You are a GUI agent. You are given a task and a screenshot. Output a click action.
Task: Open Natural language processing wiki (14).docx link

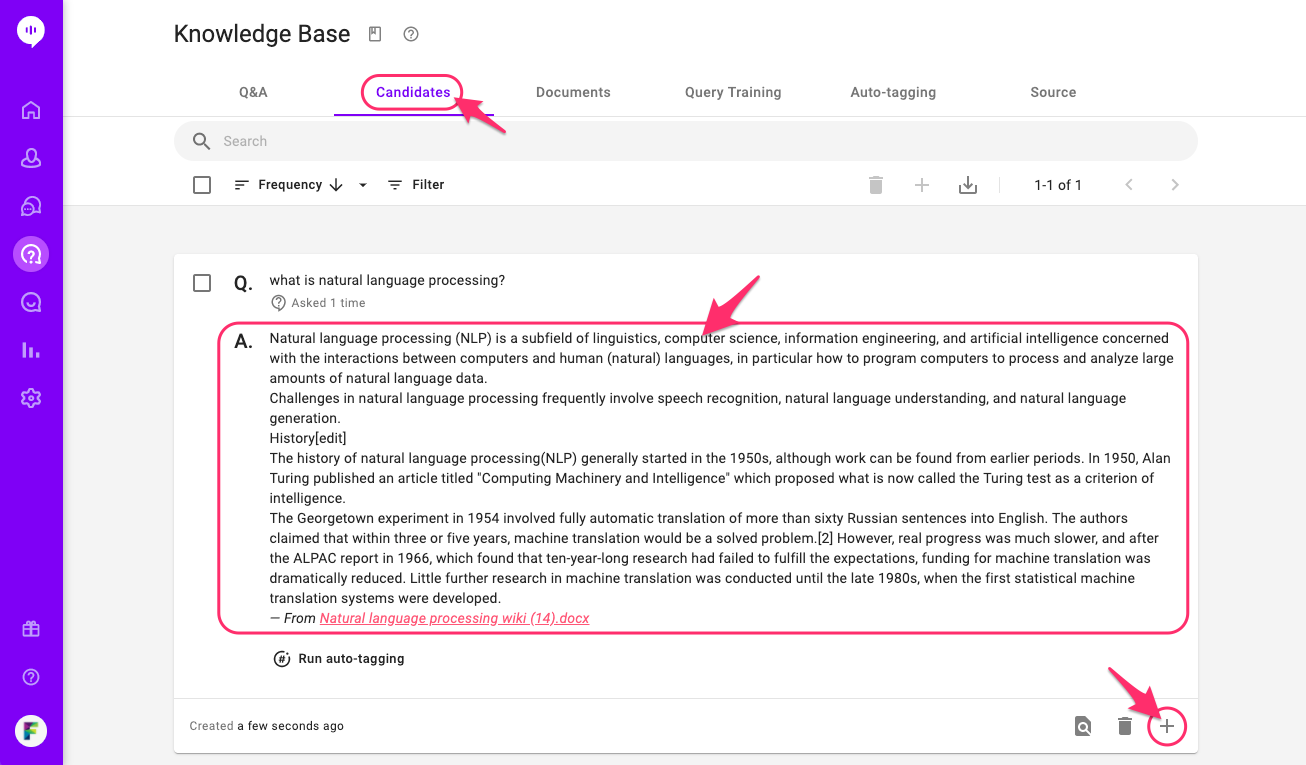[454, 618]
